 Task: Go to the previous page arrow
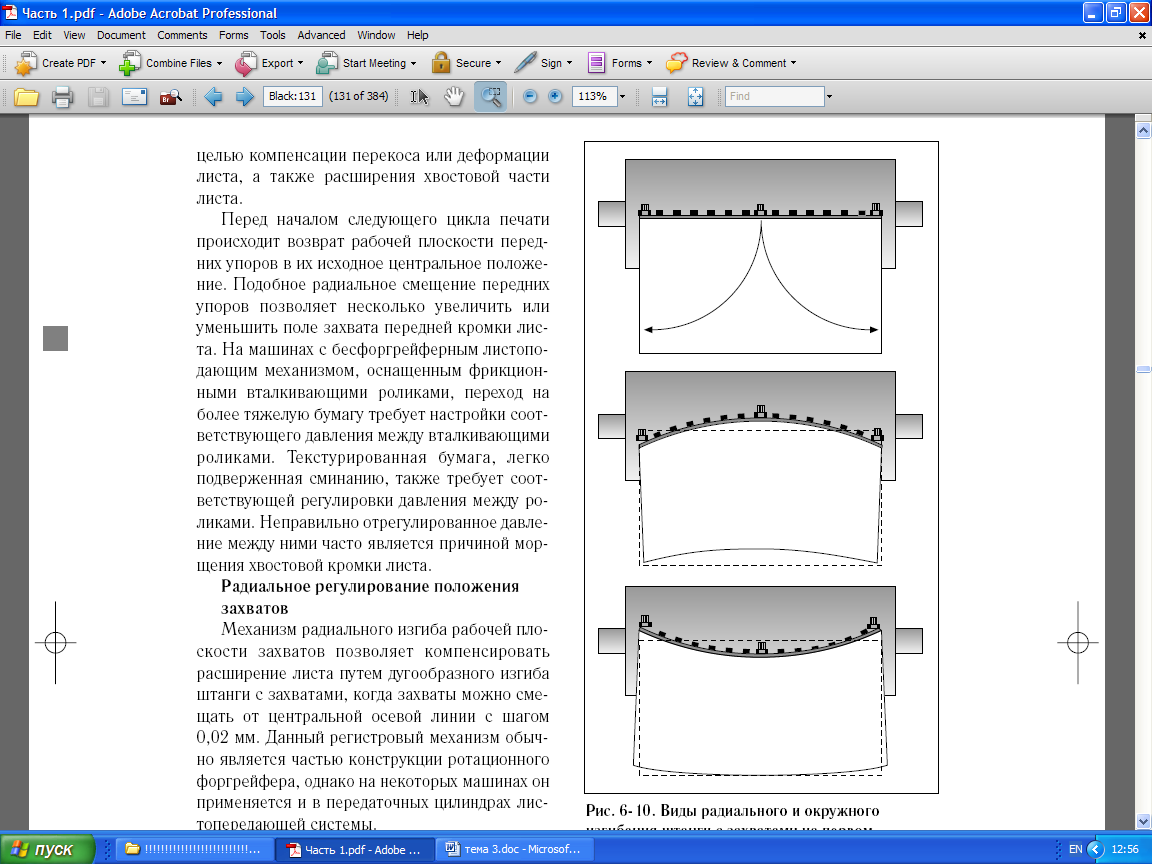pos(213,96)
